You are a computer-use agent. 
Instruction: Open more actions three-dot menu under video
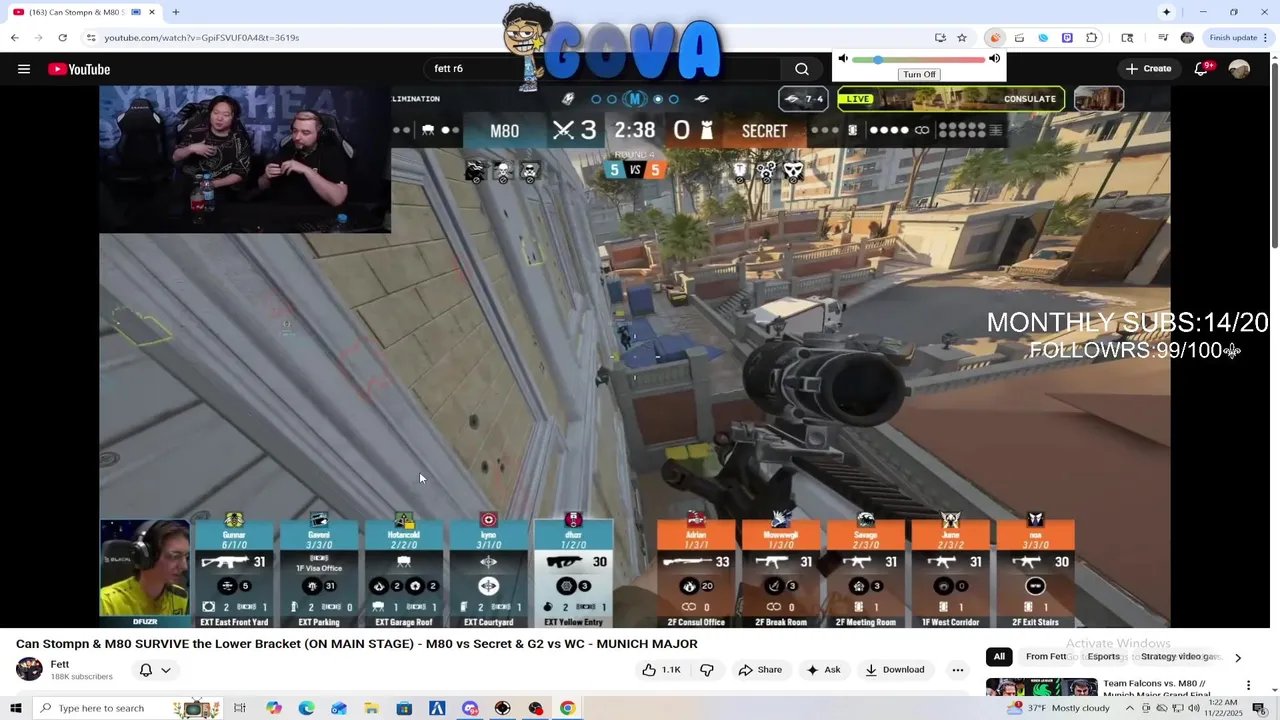(957, 670)
